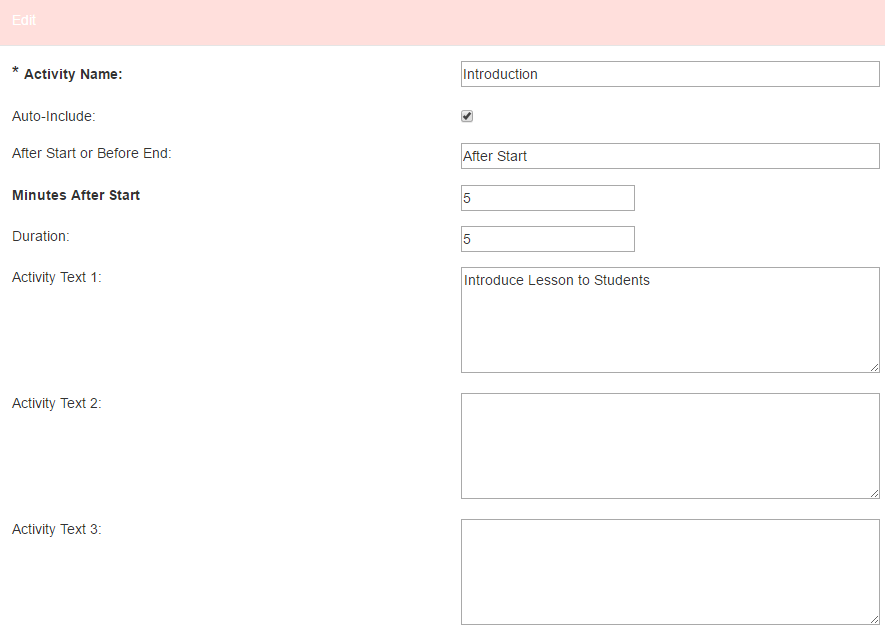Click the resize grip of Activity Text 1
Image resolution: width=885 pixels, height=634 pixels.
(874, 367)
